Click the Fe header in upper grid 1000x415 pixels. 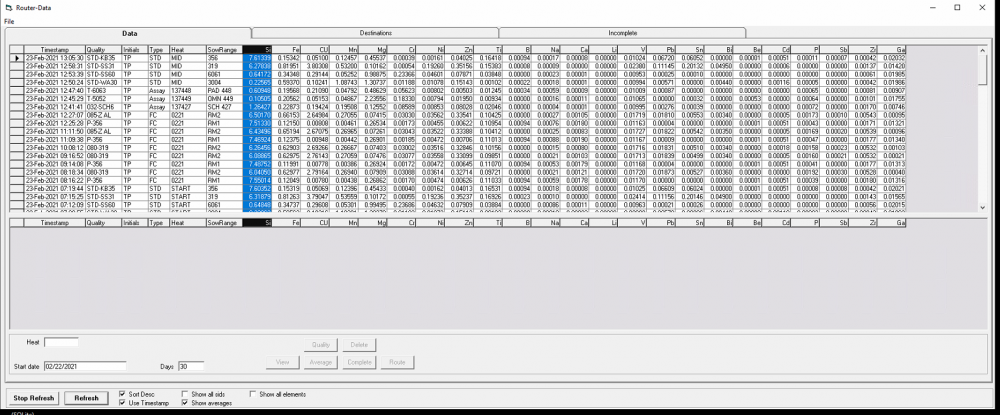point(286,49)
